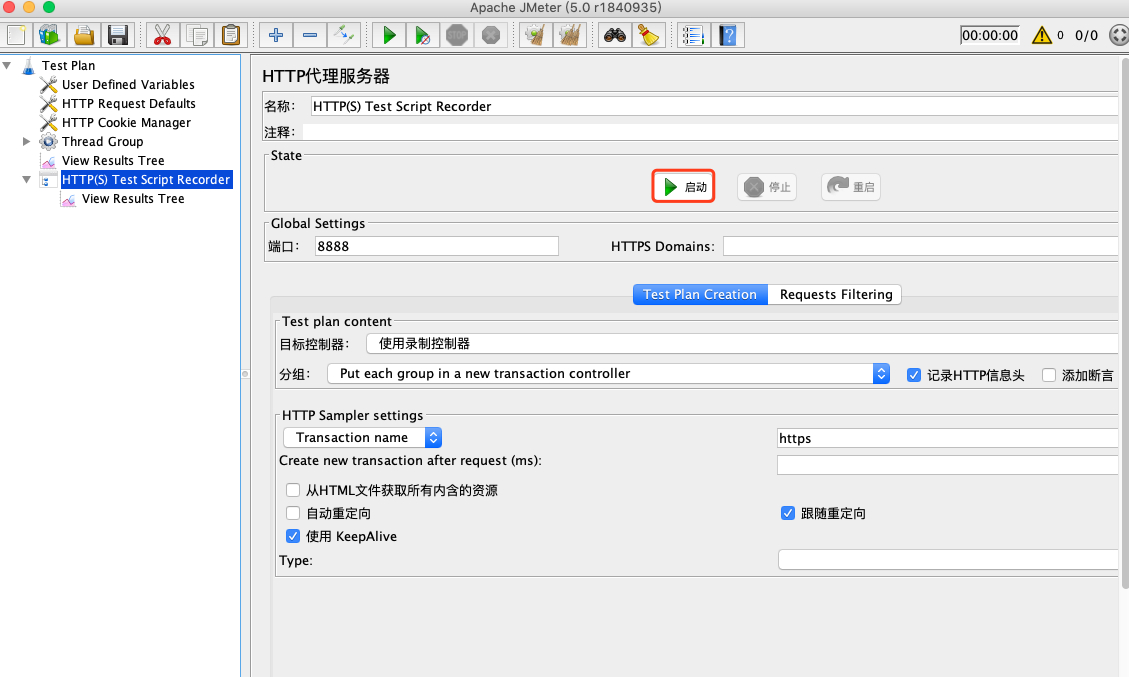Switch to the Test Plan Creation tab
This screenshot has width=1129, height=677.
700,295
